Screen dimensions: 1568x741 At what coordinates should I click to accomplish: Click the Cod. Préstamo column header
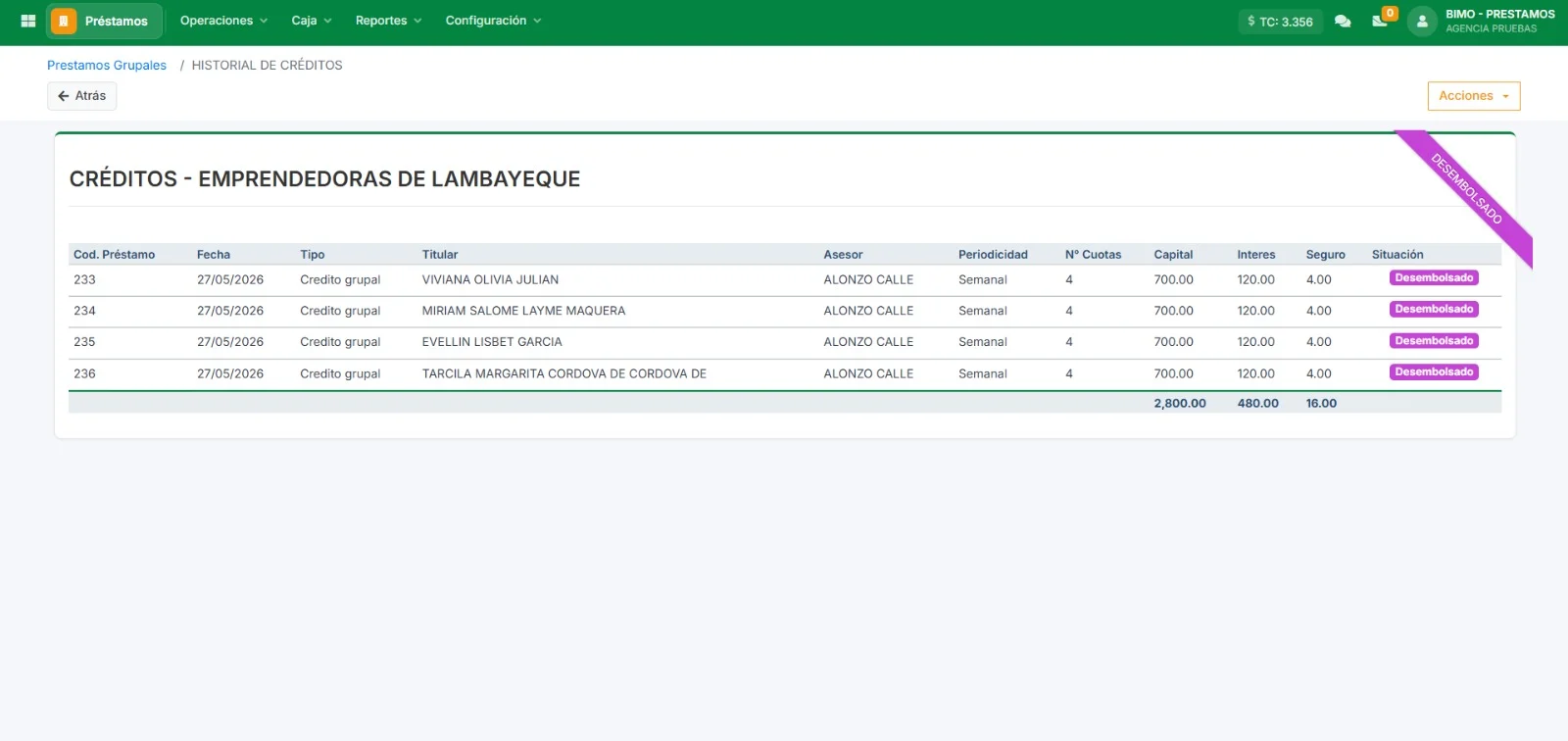point(114,255)
